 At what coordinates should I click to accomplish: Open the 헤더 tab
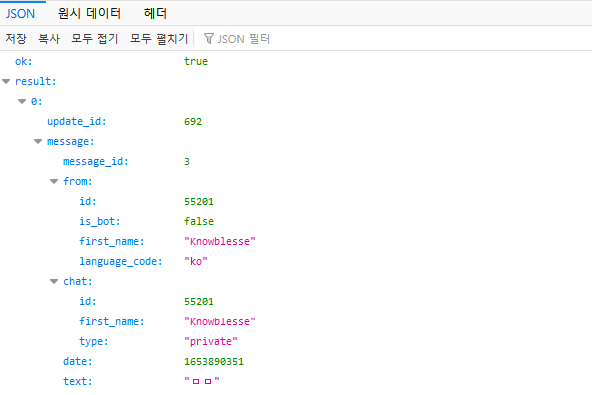(155, 14)
